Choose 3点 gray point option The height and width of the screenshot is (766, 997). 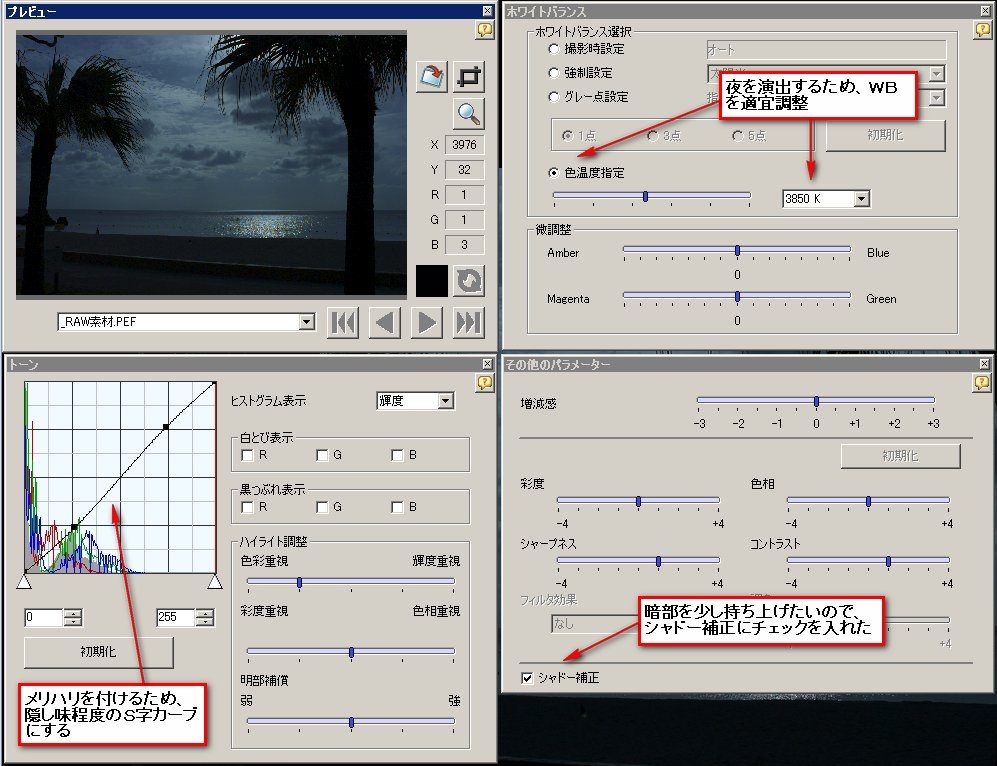652,135
